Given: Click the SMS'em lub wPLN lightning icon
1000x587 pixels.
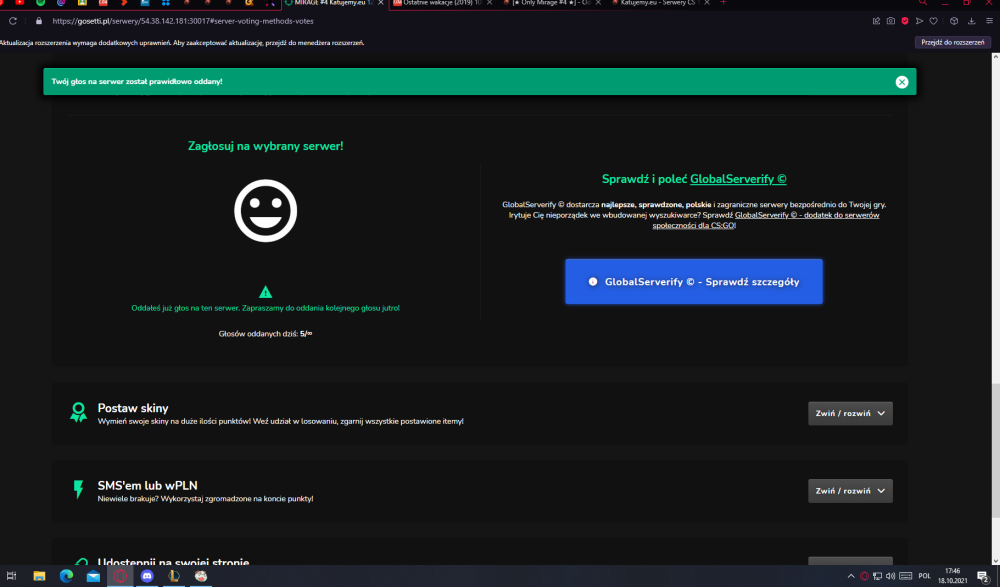Looking at the screenshot, I should (x=78, y=489).
